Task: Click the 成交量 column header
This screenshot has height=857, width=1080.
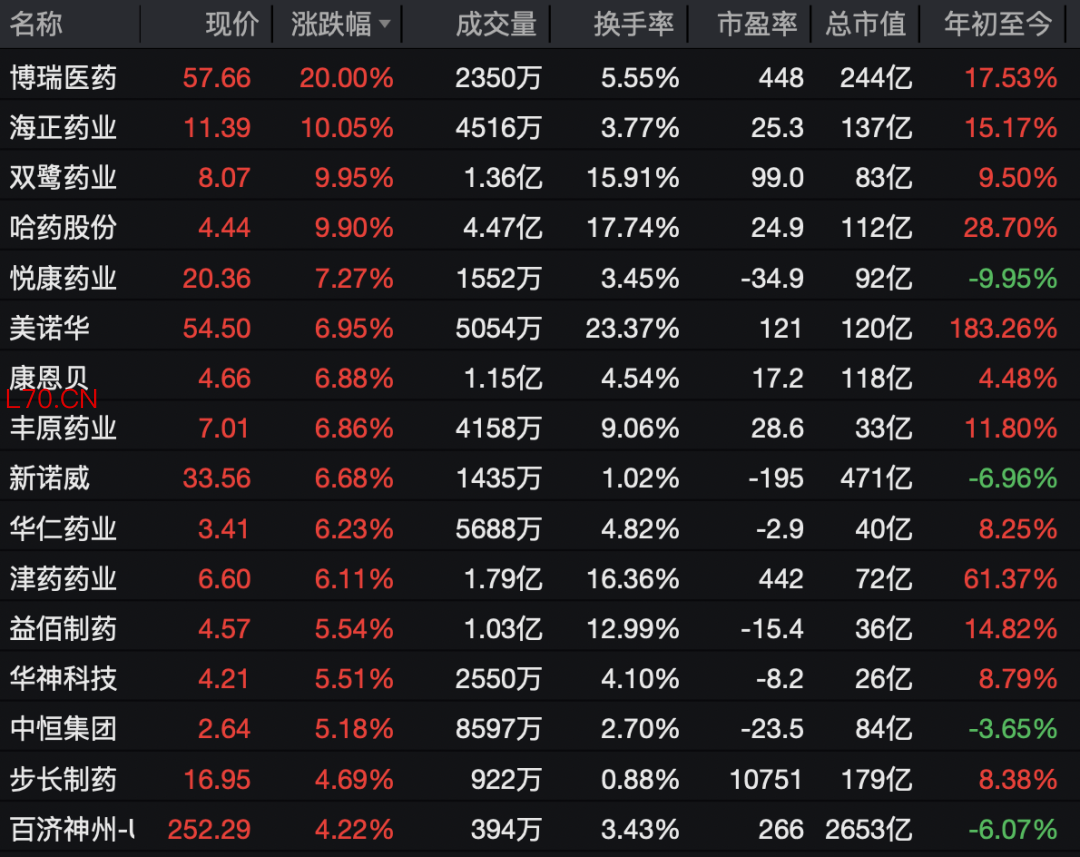Action: [496, 25]
